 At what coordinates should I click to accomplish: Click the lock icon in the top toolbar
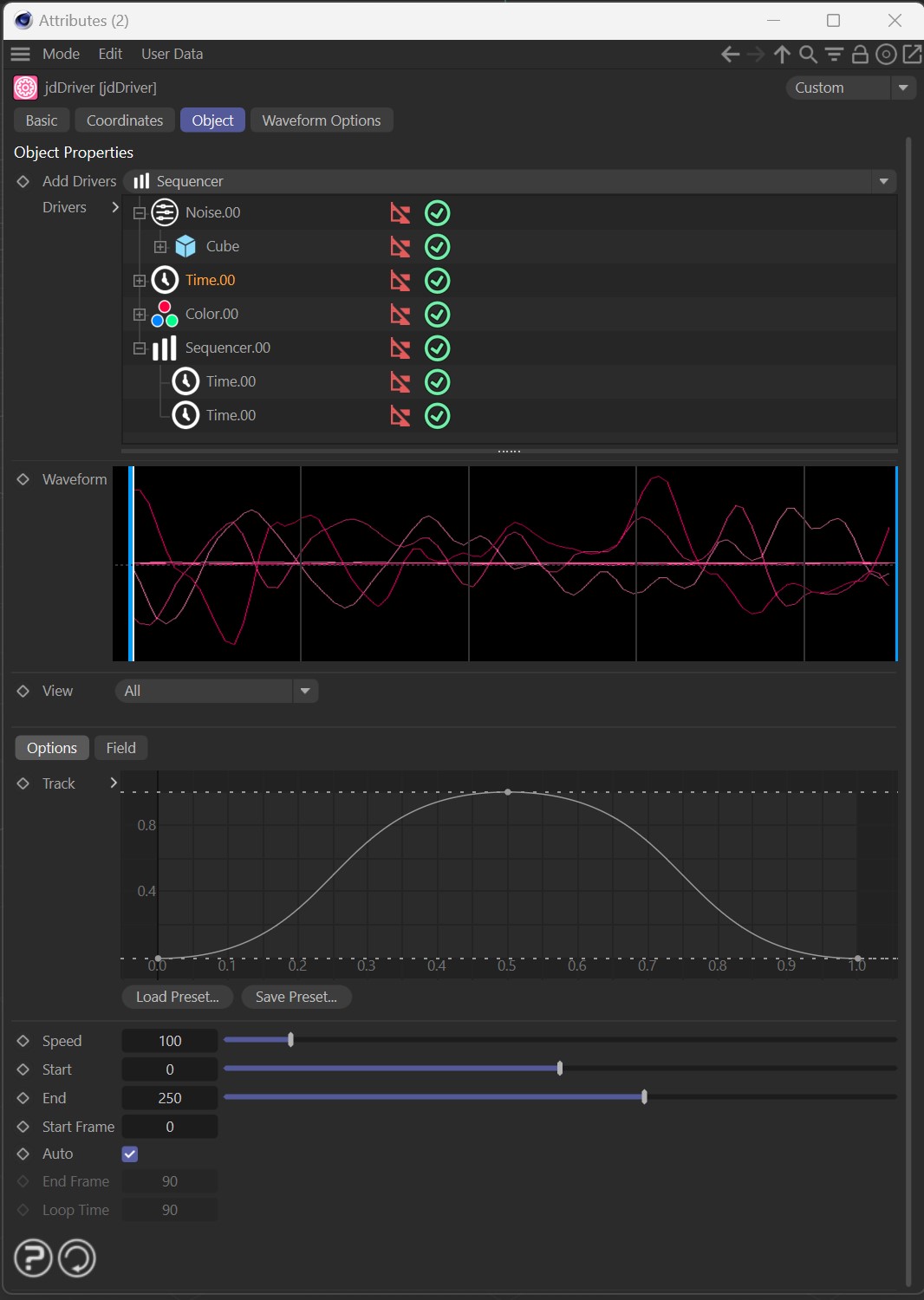pyautogui.click(x=860, y=55)
